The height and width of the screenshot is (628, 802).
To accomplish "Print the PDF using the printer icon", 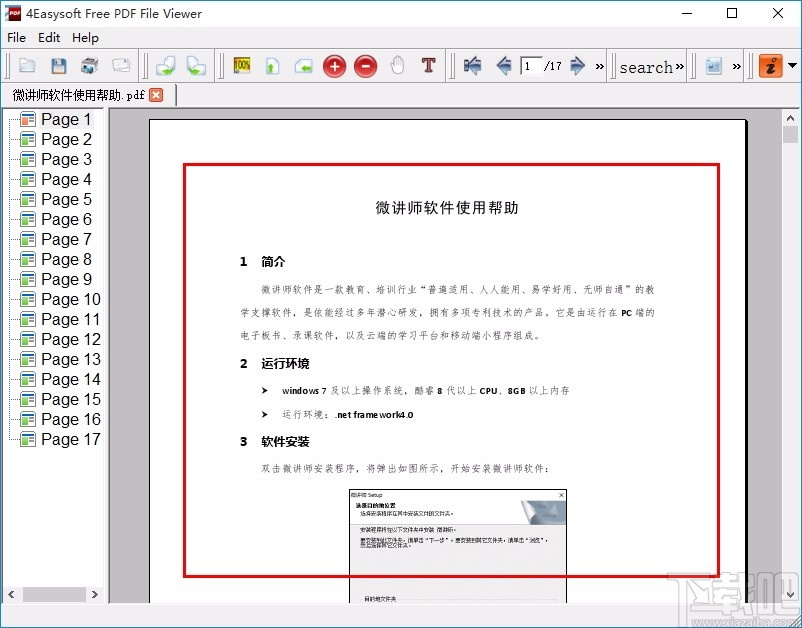I will pos(89,66).
